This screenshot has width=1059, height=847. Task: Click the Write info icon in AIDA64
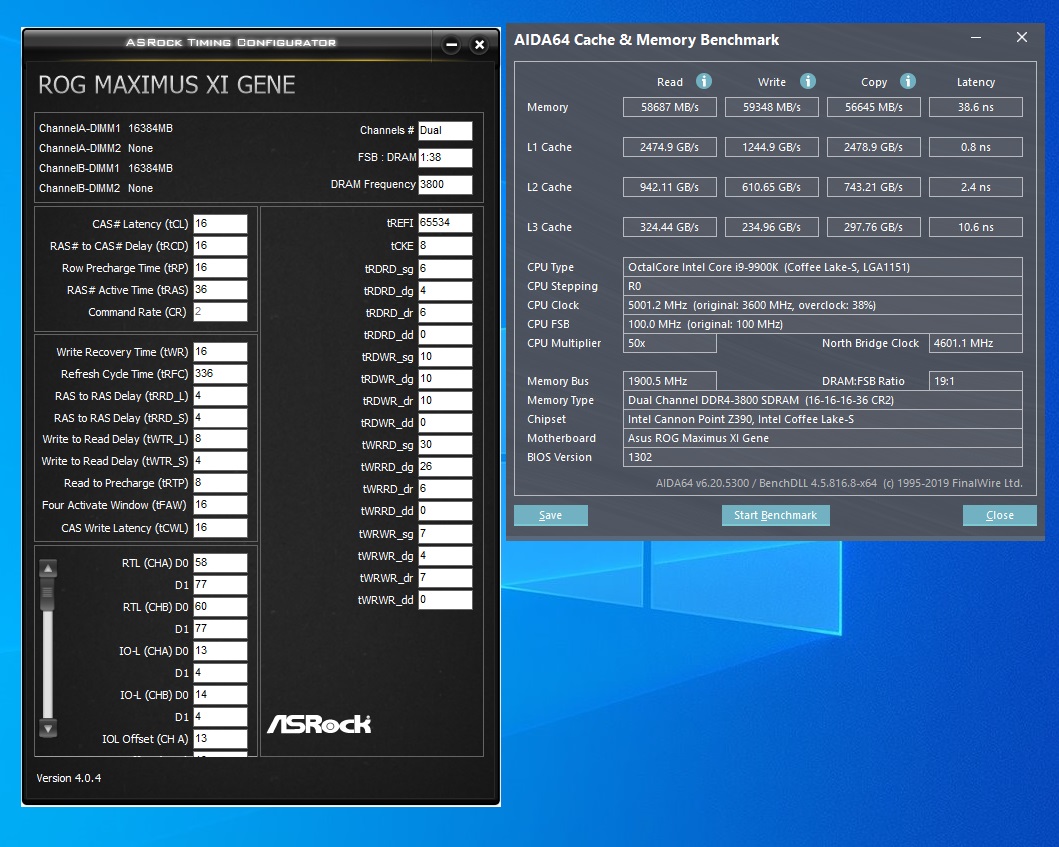[x=808, y=81]
